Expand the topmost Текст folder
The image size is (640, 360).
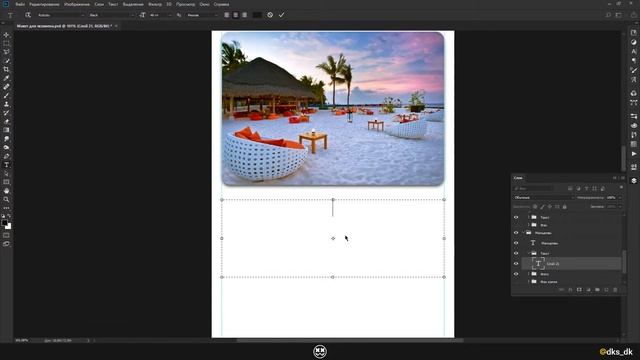pos(529,217)
